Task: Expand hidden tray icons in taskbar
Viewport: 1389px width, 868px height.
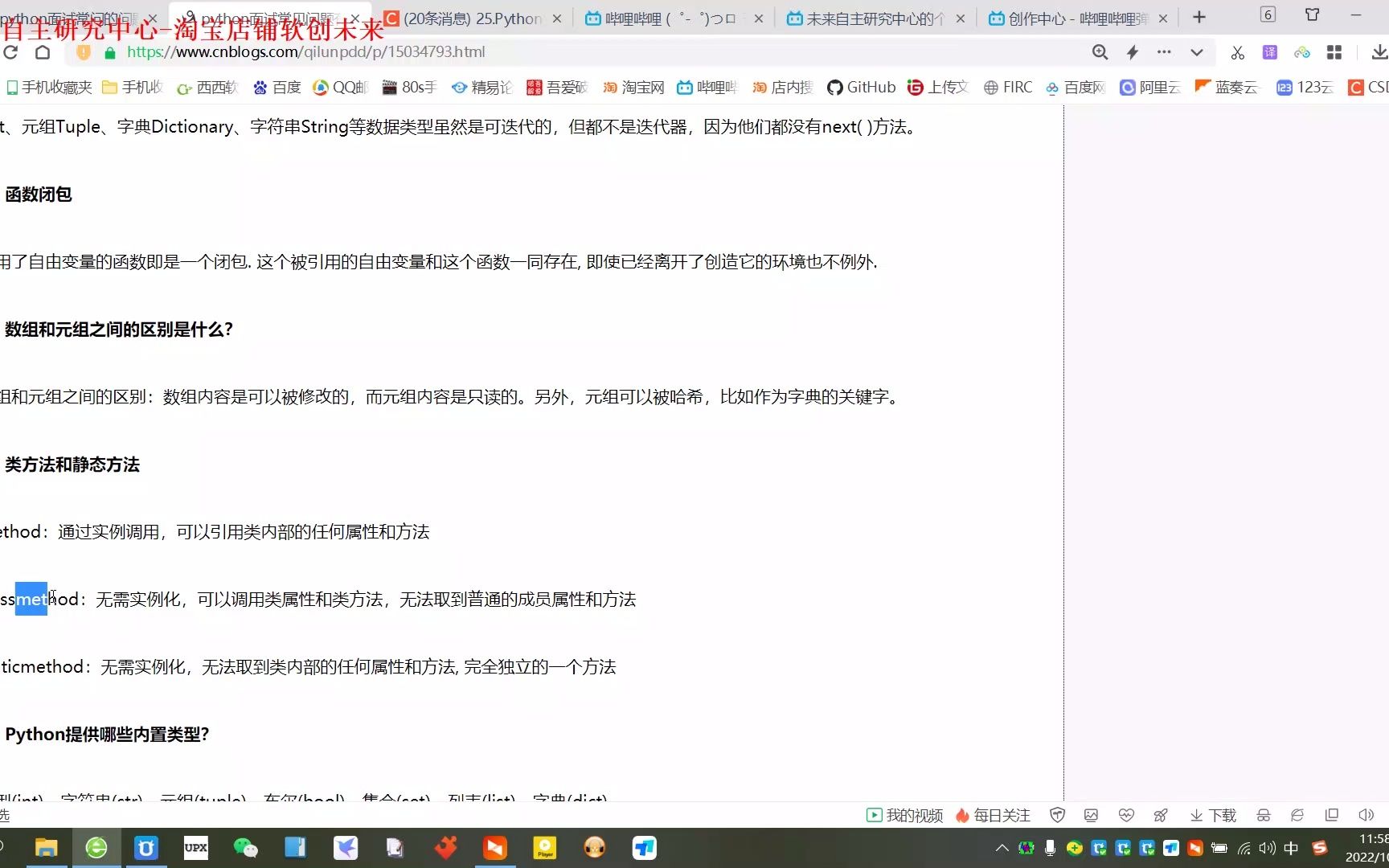Action: pos(1002,848)
